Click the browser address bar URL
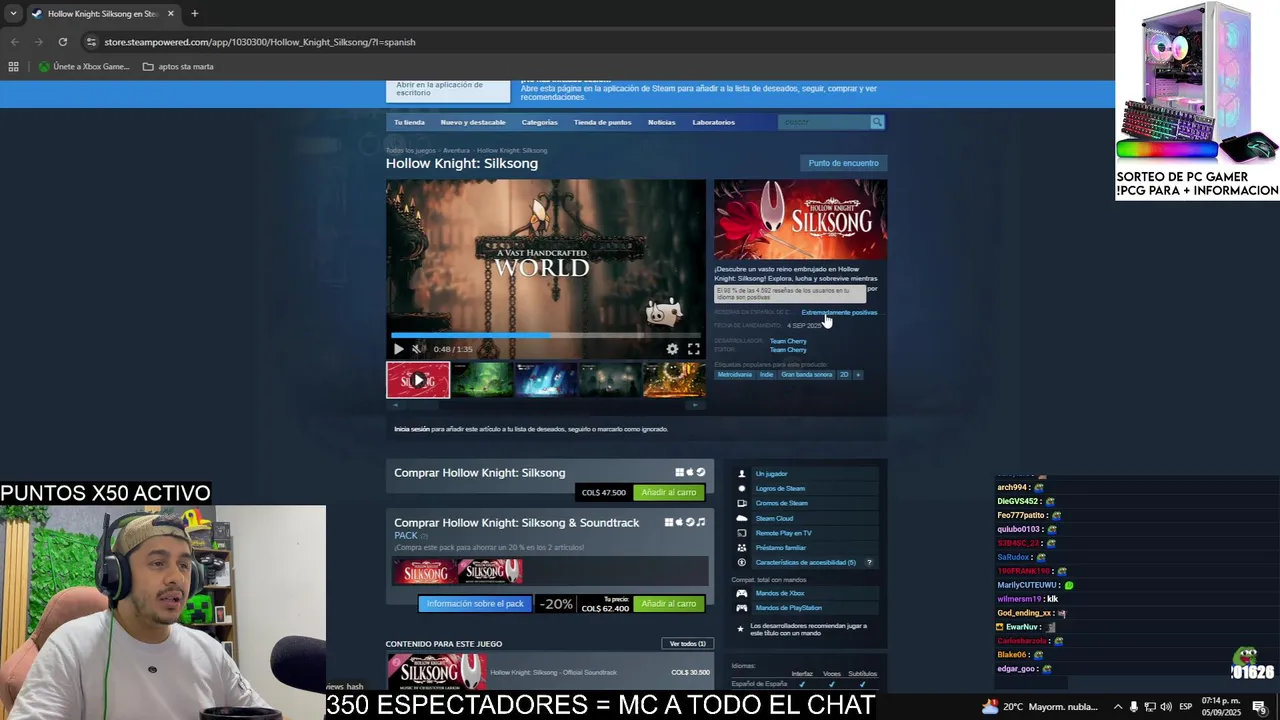 click(x=260, y=42)
